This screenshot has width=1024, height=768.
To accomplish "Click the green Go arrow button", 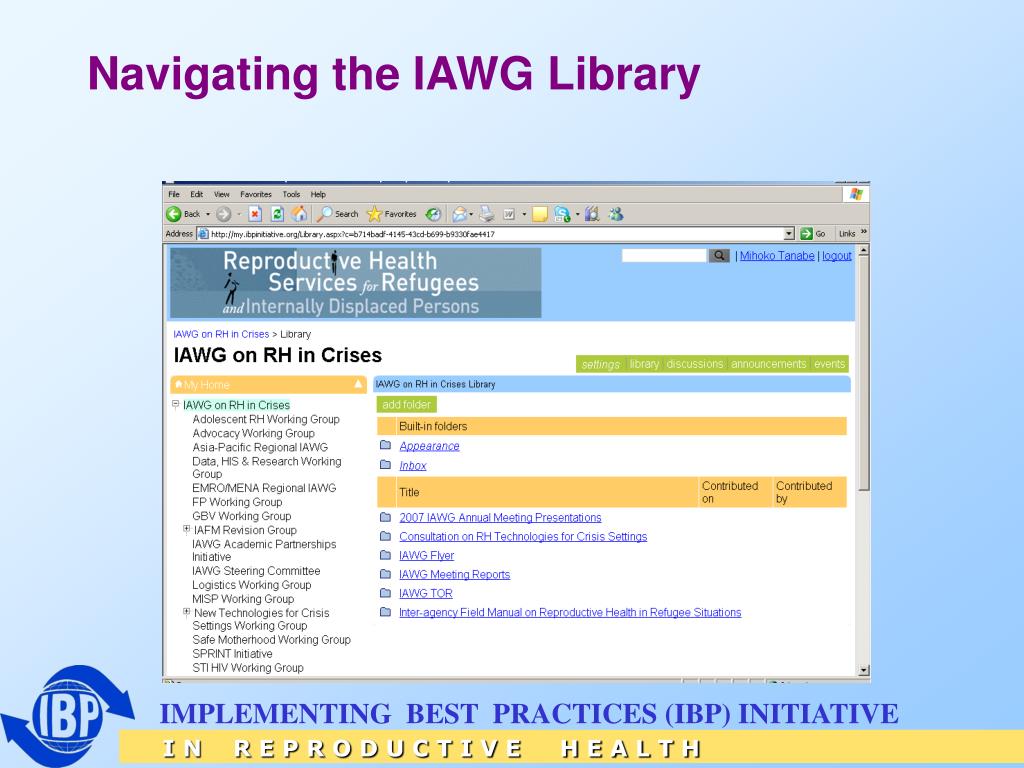I will click(807, 233).
